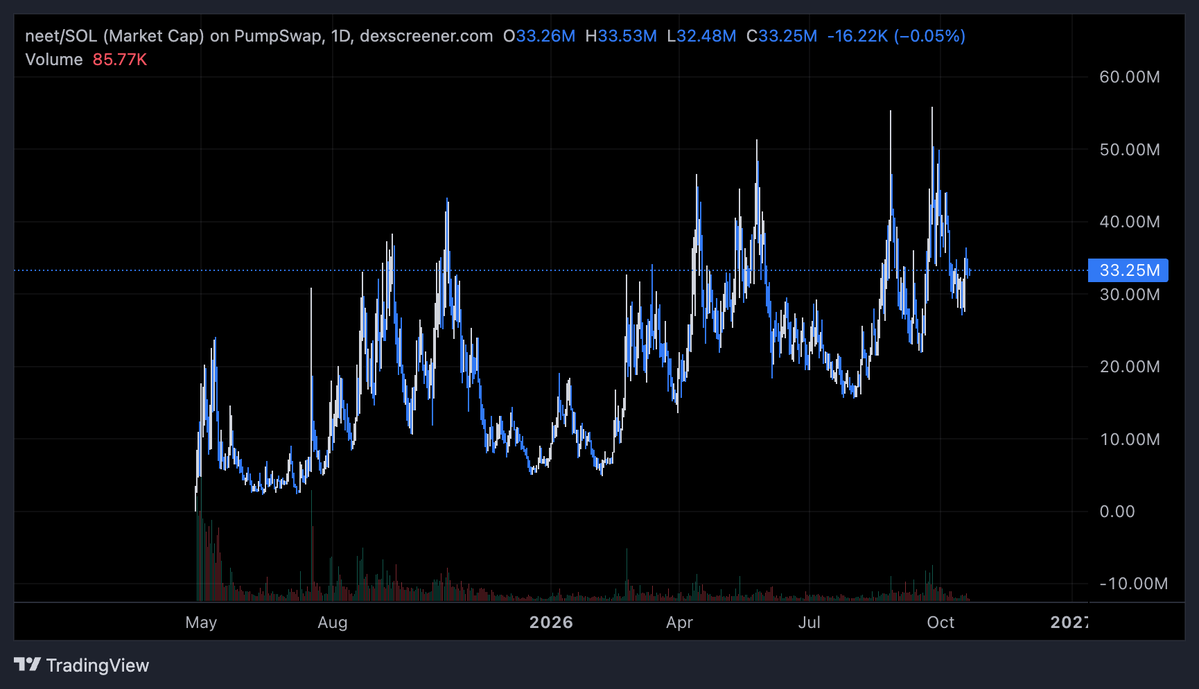1199x689 pixels.
Task: Click the 2027 label on time axis
Action: (1069, 622)
